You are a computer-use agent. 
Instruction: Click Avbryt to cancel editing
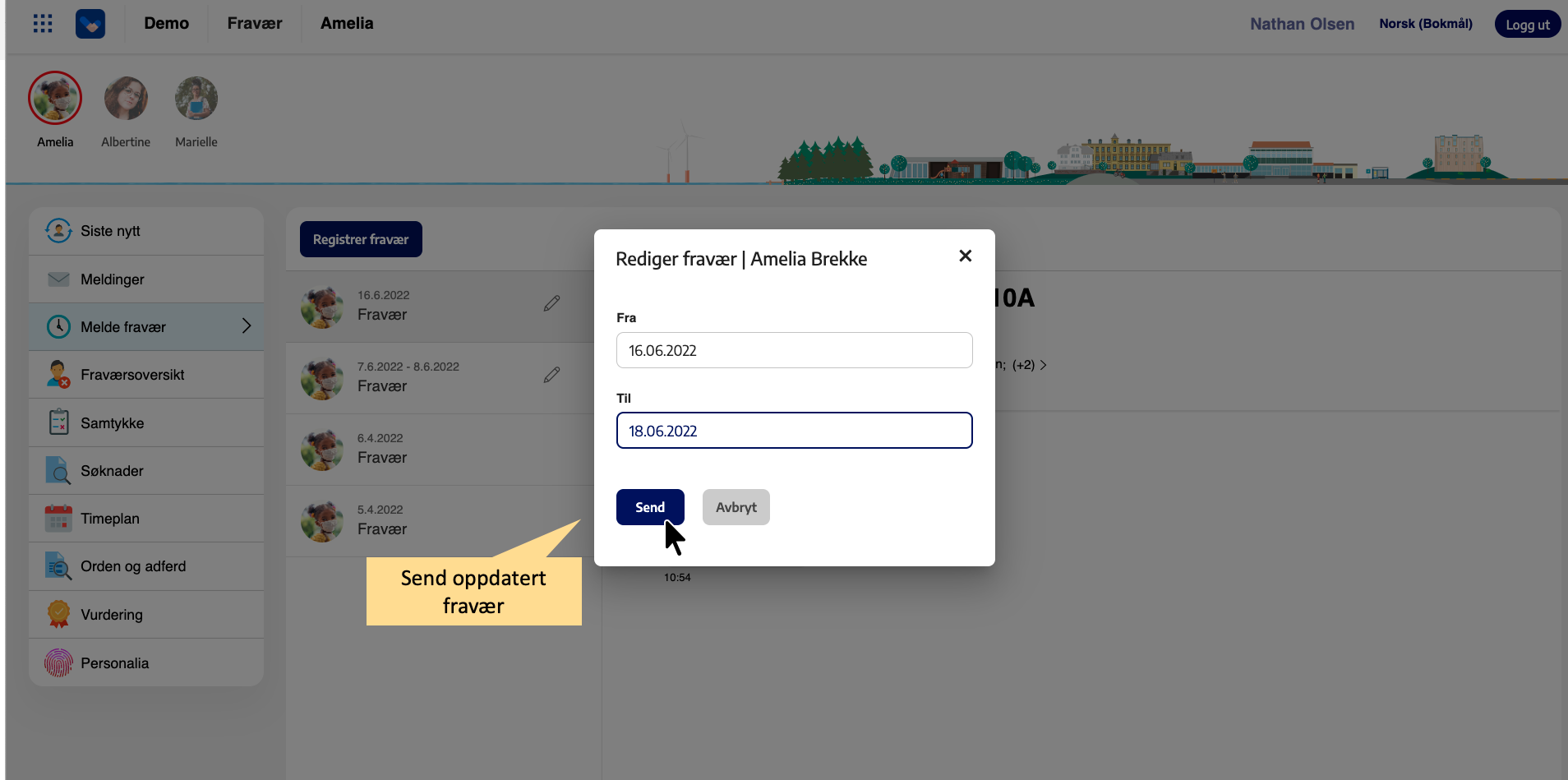coord(736,508)
